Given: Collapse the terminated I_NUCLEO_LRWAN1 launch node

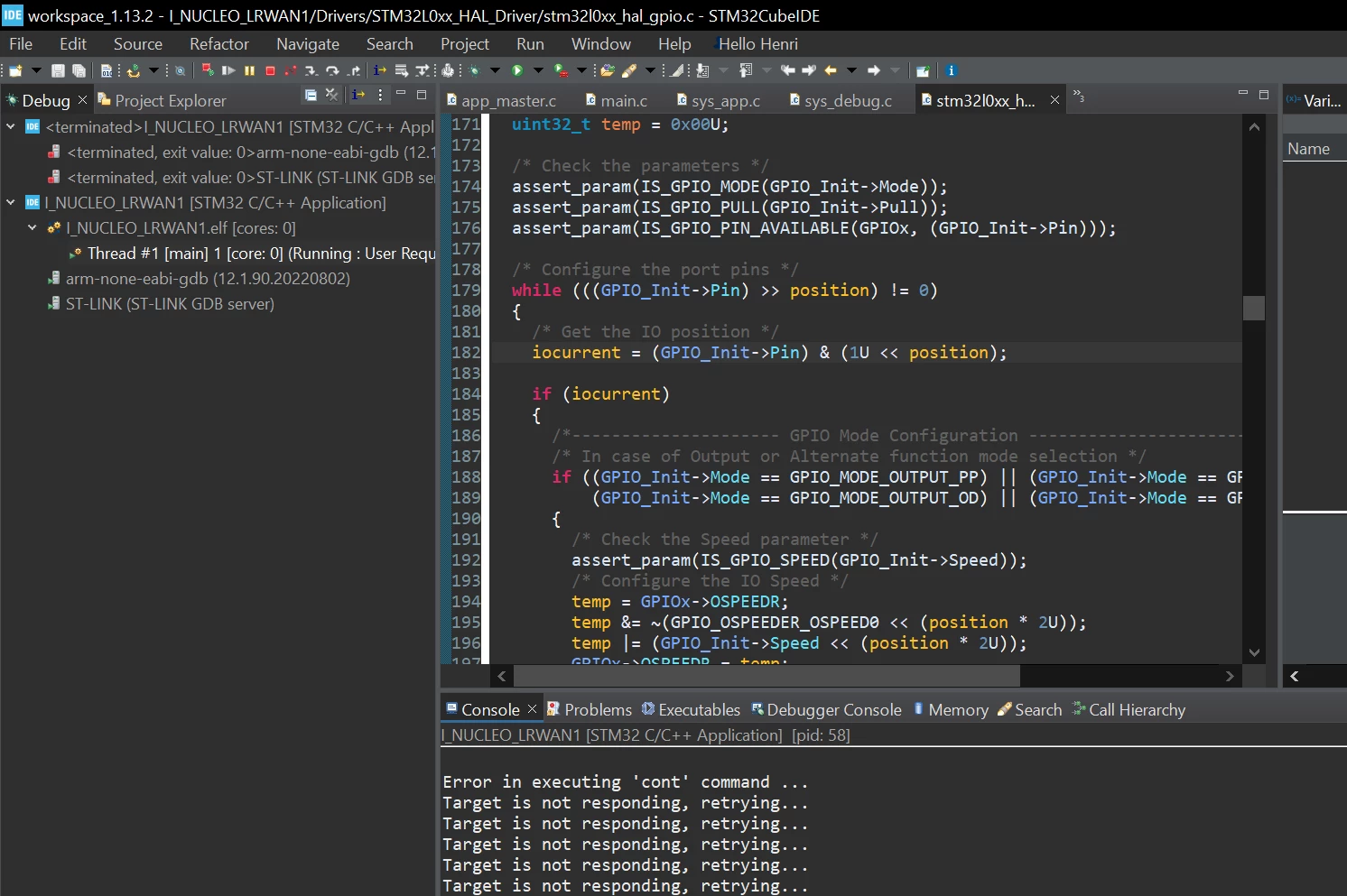Looking at the screenshot, I should pos(11,126).
